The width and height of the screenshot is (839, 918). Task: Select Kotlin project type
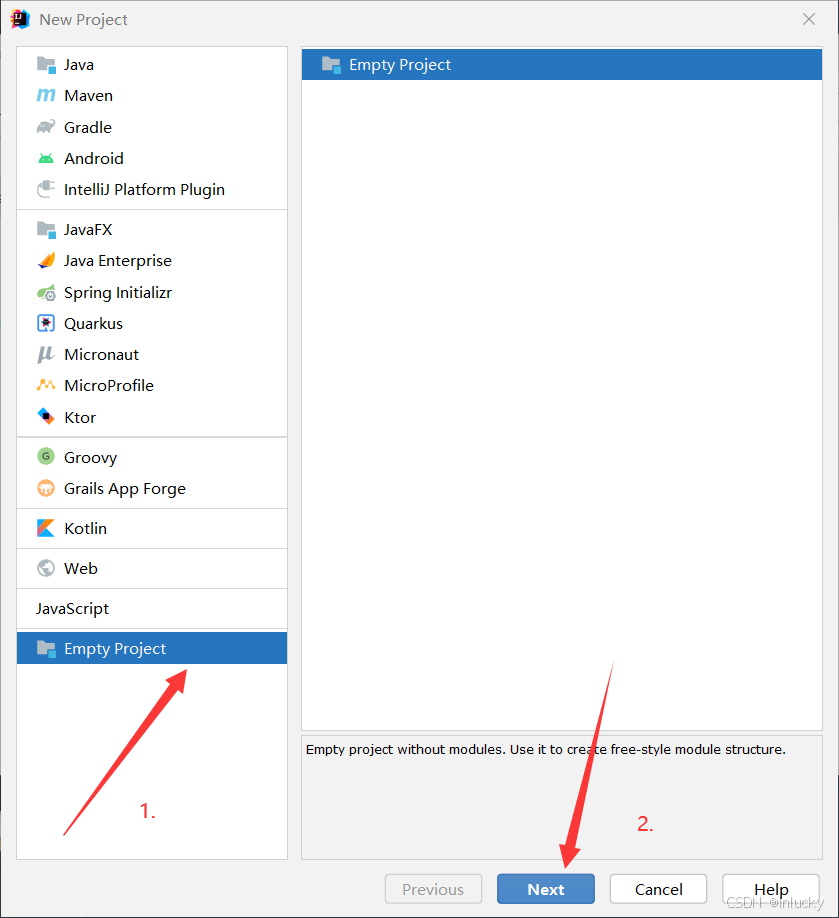point(85,529)
